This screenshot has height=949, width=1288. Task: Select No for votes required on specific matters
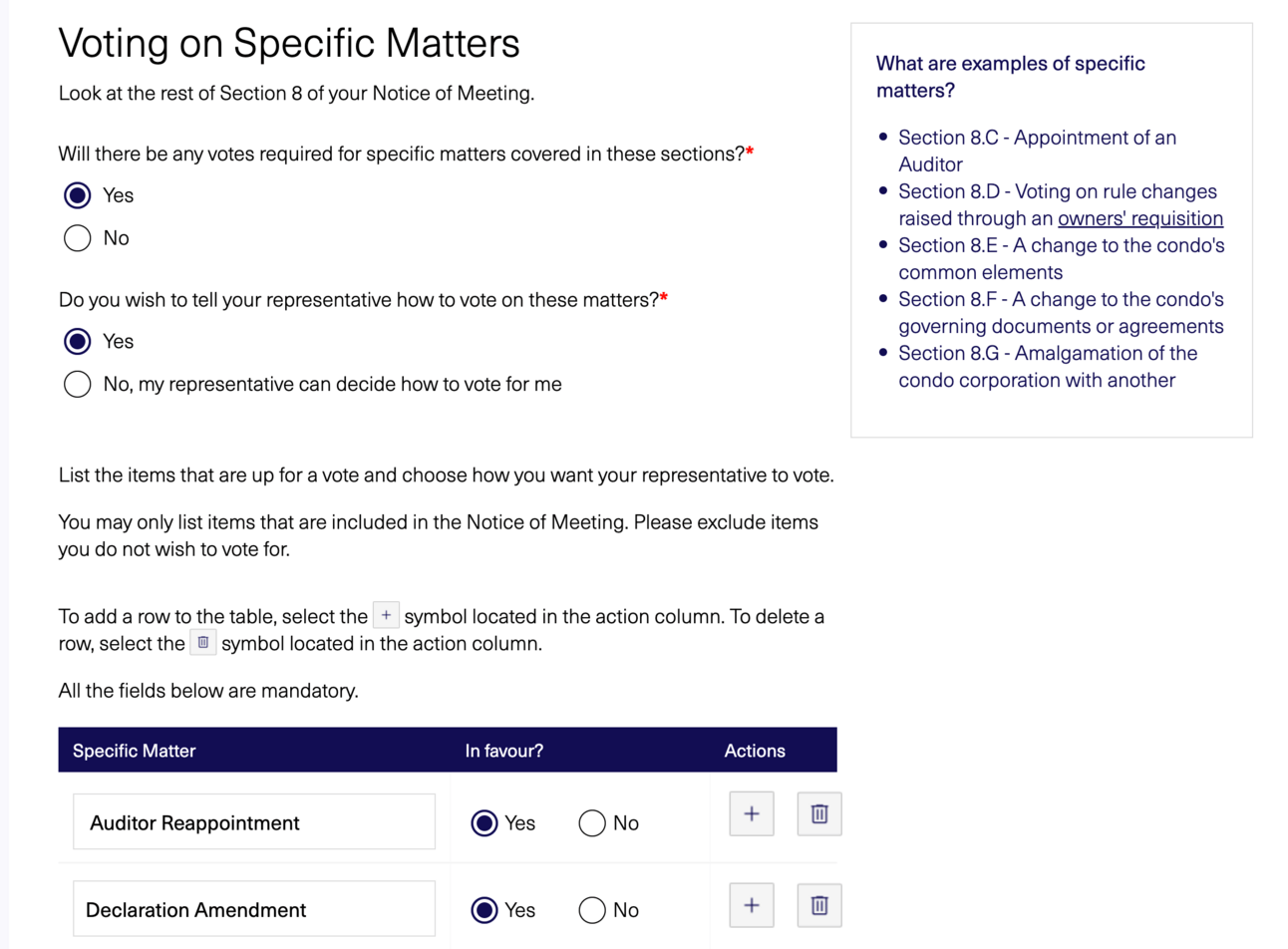[x=78, y=238]
